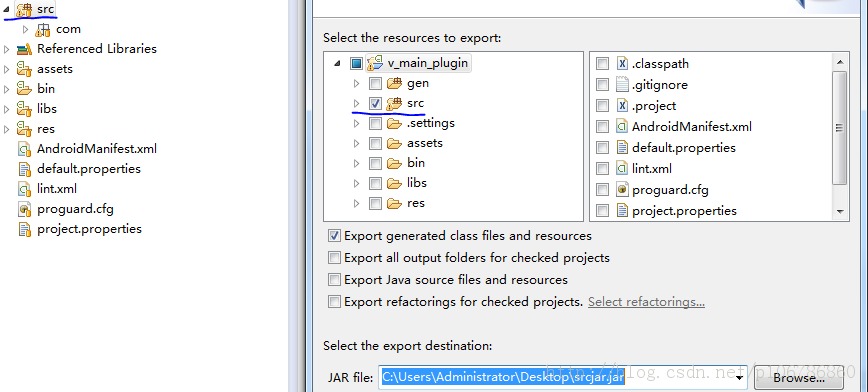This screenshot has height=392, width=868.
Task: Click the default.properties file icon in Package Explorer
Action: 24,169
